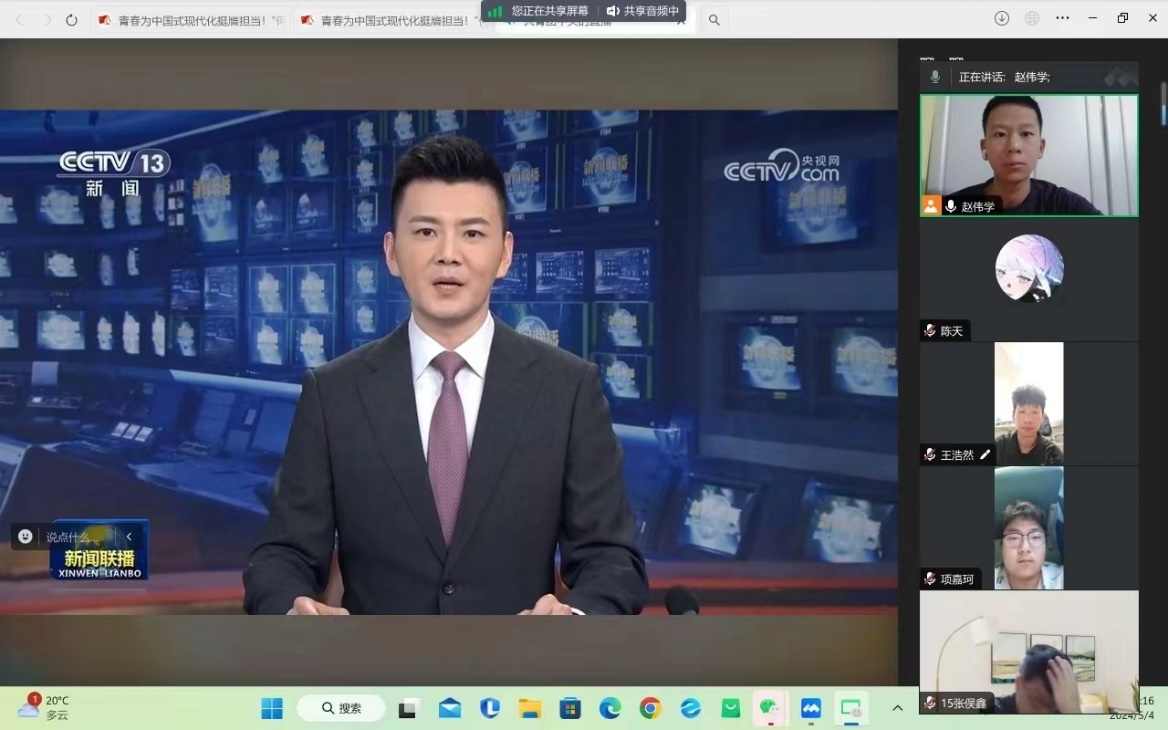Select 赵伟学 video thumbnail
The image size is (1168, 730).
point(1029,155)
